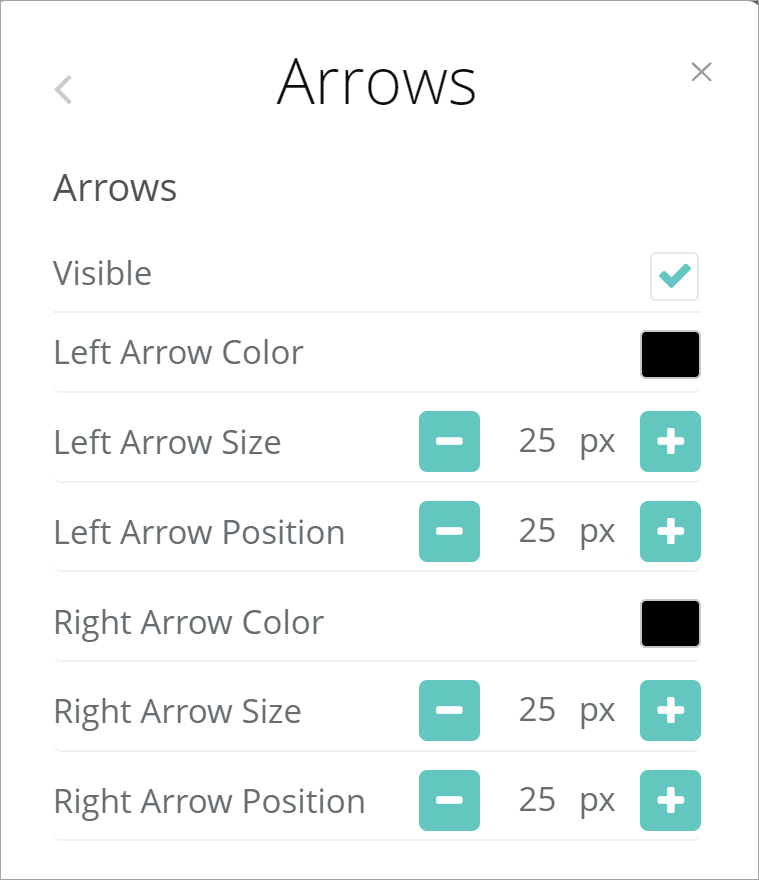759x880 pixels.
Task: Click the Right Arrow Size value field
Action: tap(537, 710)
